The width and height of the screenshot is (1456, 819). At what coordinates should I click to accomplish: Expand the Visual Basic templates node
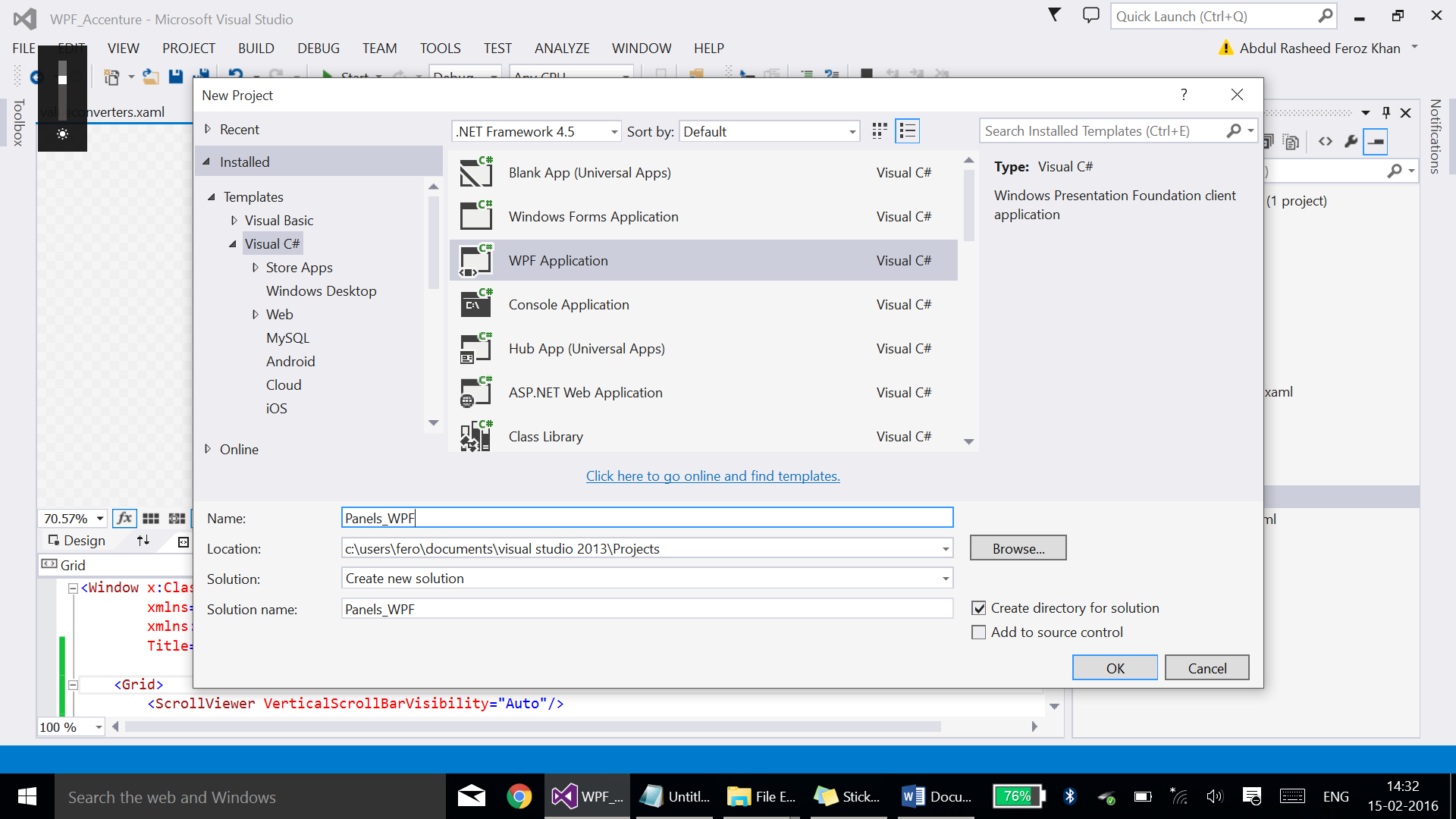(234, 221)
